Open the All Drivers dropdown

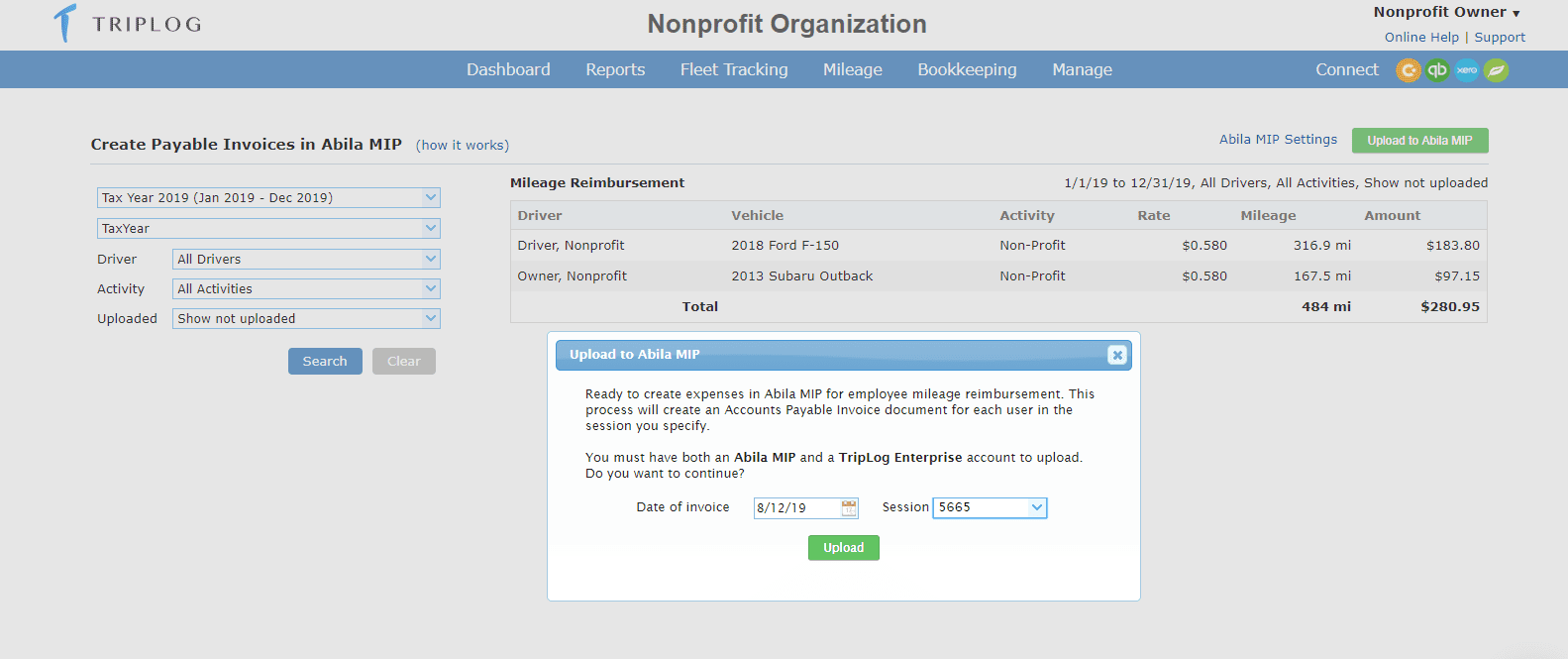(x=306, y=259)
